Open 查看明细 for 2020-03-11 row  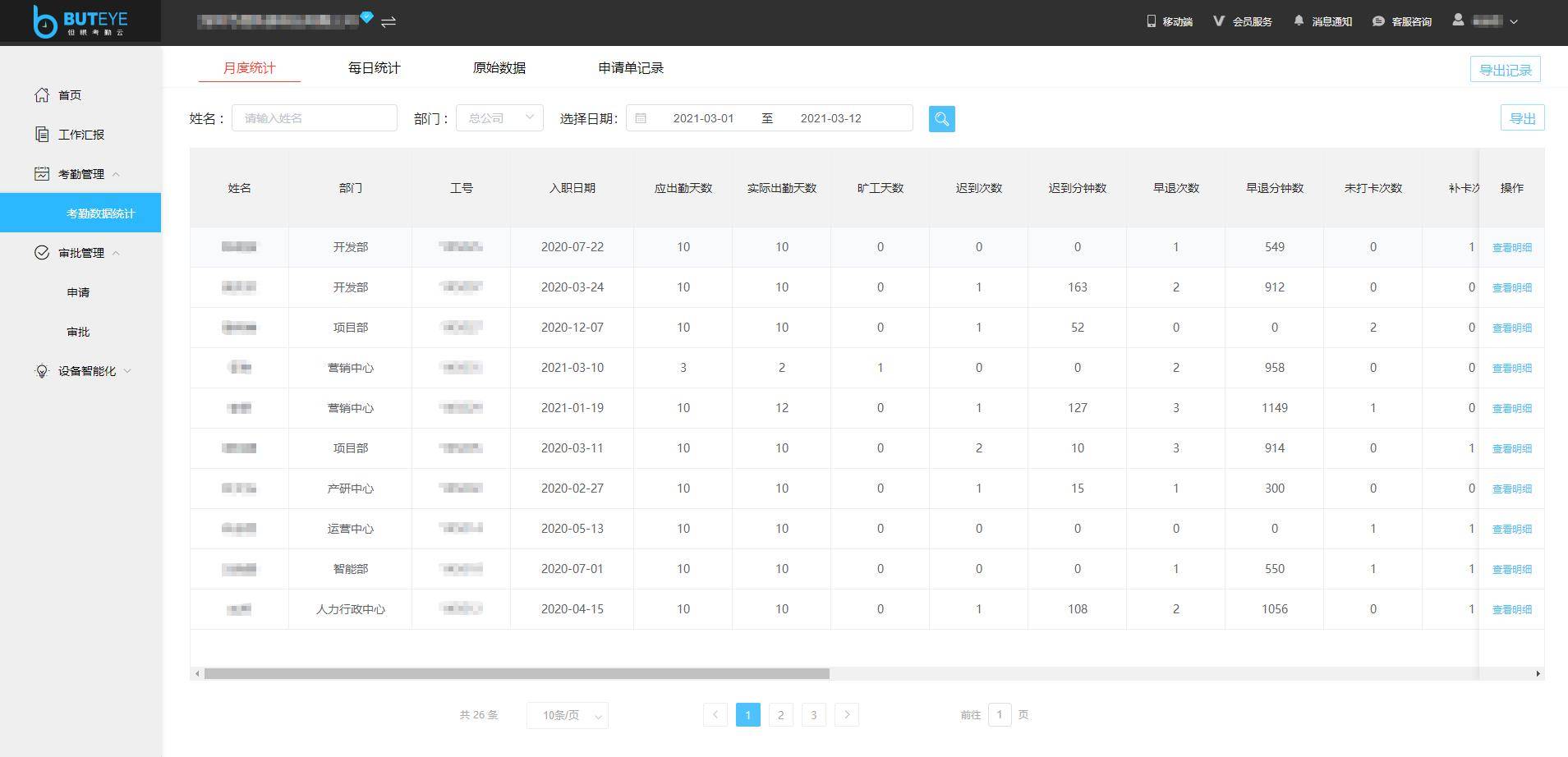coord(1511,448)
